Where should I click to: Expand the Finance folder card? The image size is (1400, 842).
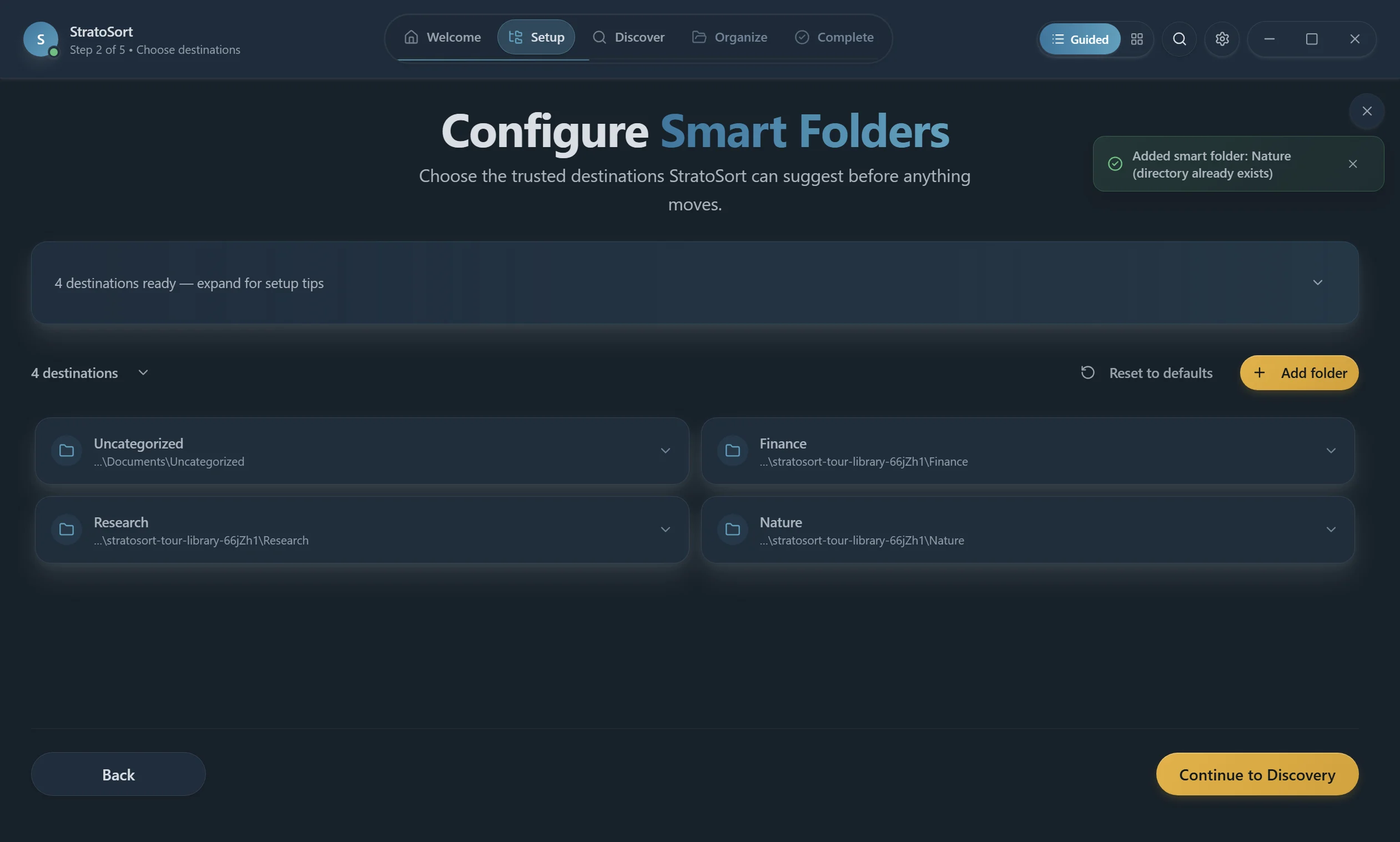tap(1330, 451)
